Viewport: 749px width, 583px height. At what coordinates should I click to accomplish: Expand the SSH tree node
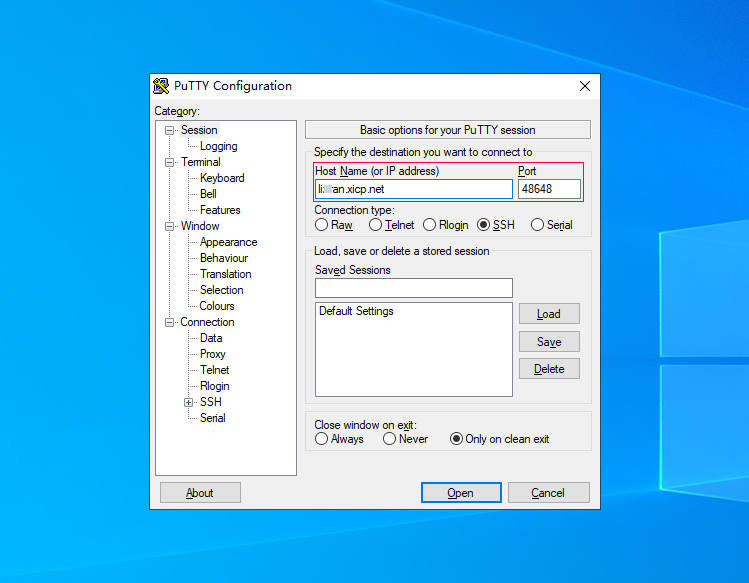(189, 402)
